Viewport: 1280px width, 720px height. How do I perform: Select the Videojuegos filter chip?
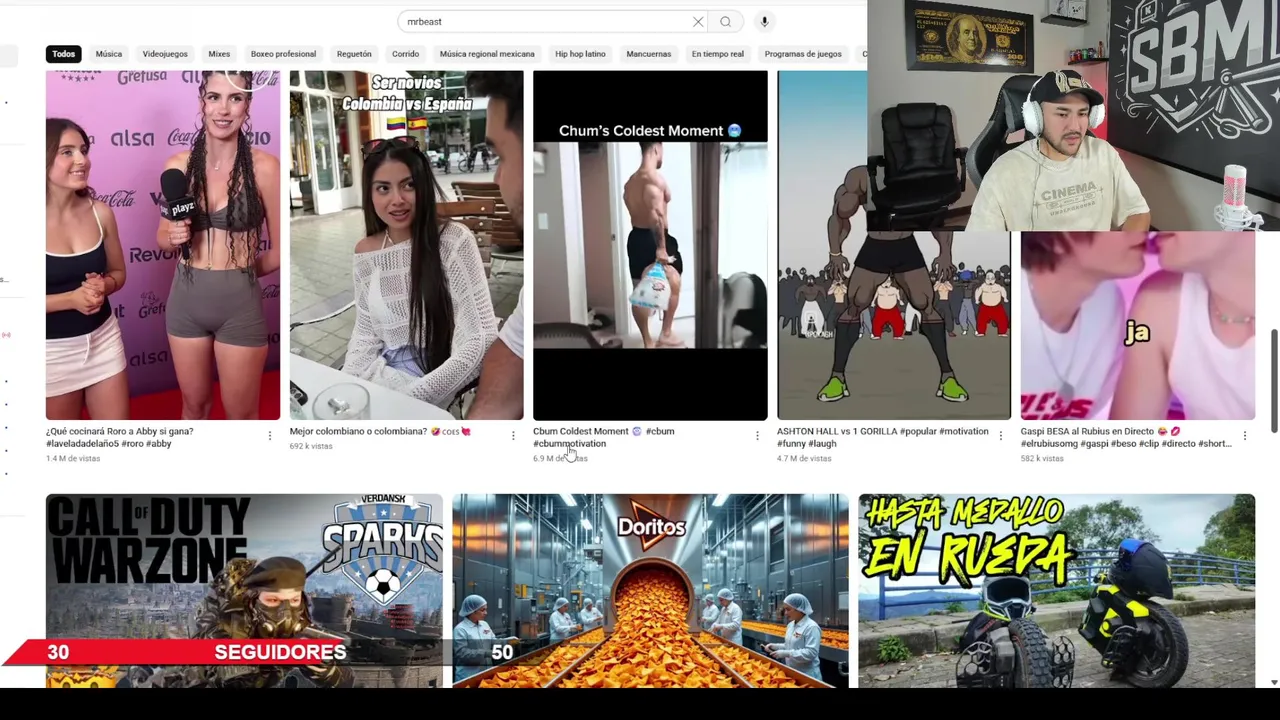click(x=165, y=54)
